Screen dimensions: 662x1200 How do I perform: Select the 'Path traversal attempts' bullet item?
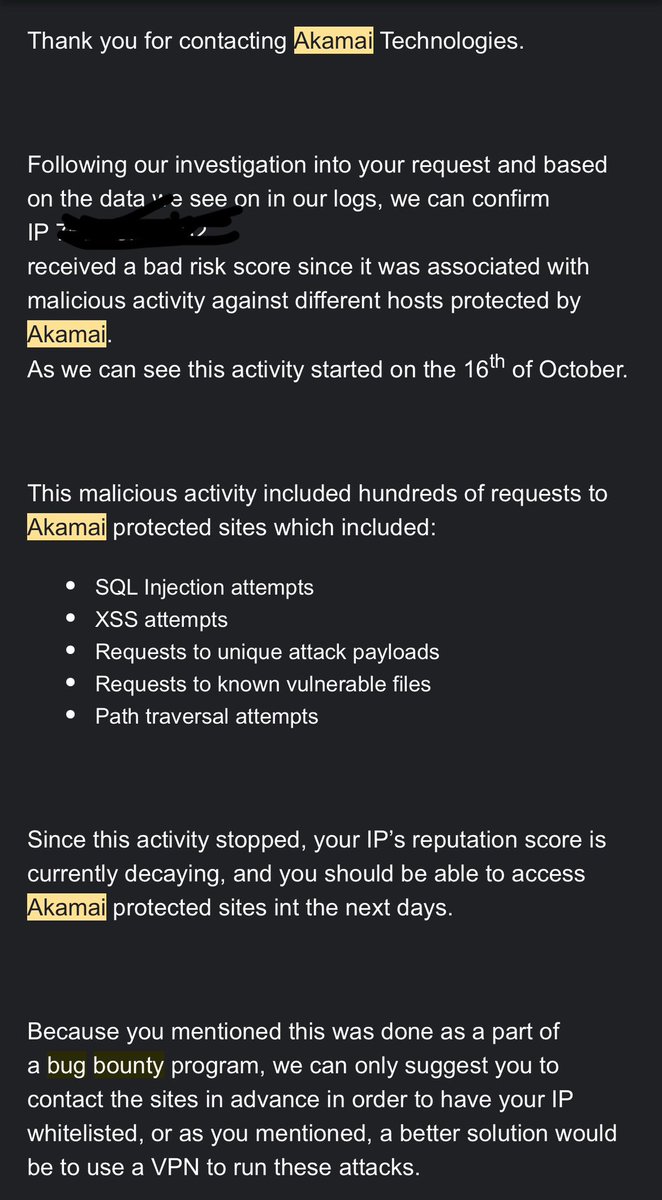coord(207,716)
